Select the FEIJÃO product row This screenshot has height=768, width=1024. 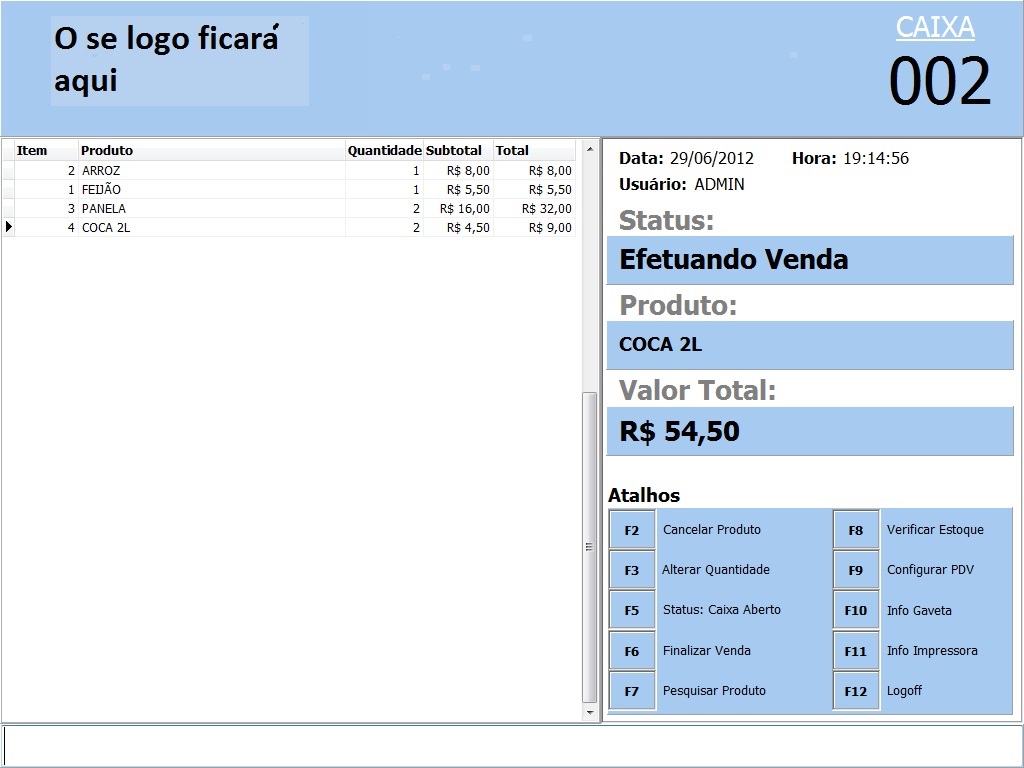(200, 190)
